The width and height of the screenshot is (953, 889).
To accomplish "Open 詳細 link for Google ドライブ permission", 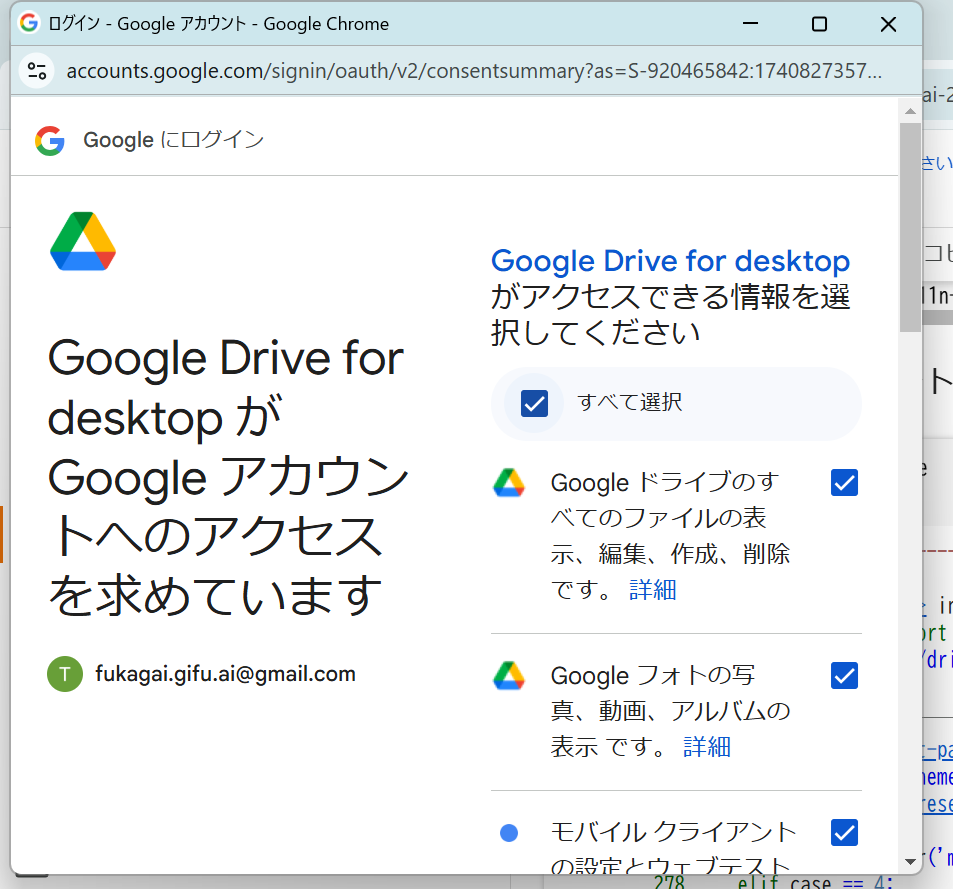I will (x=653, y=589).
